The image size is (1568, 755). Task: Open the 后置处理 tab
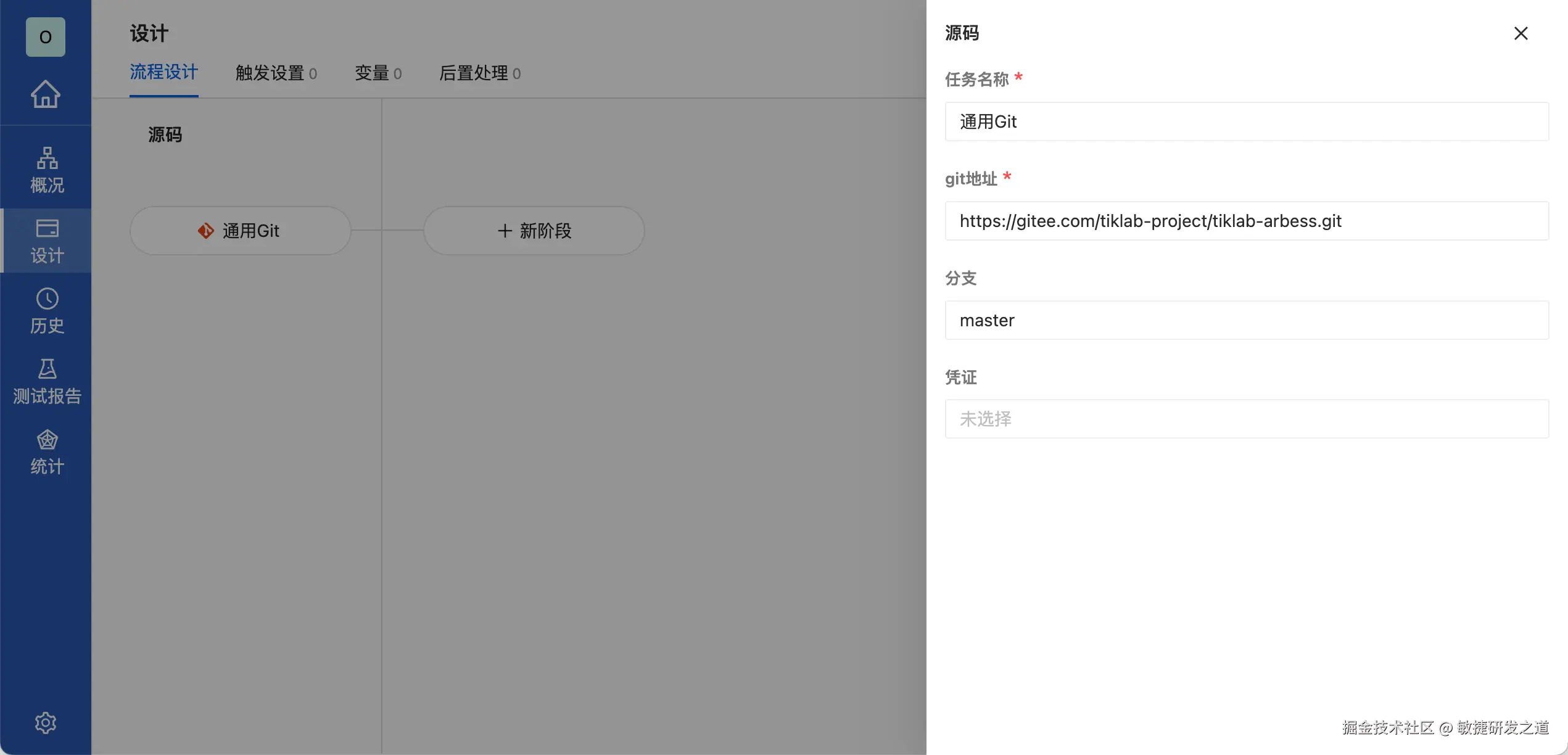point(479,73)
